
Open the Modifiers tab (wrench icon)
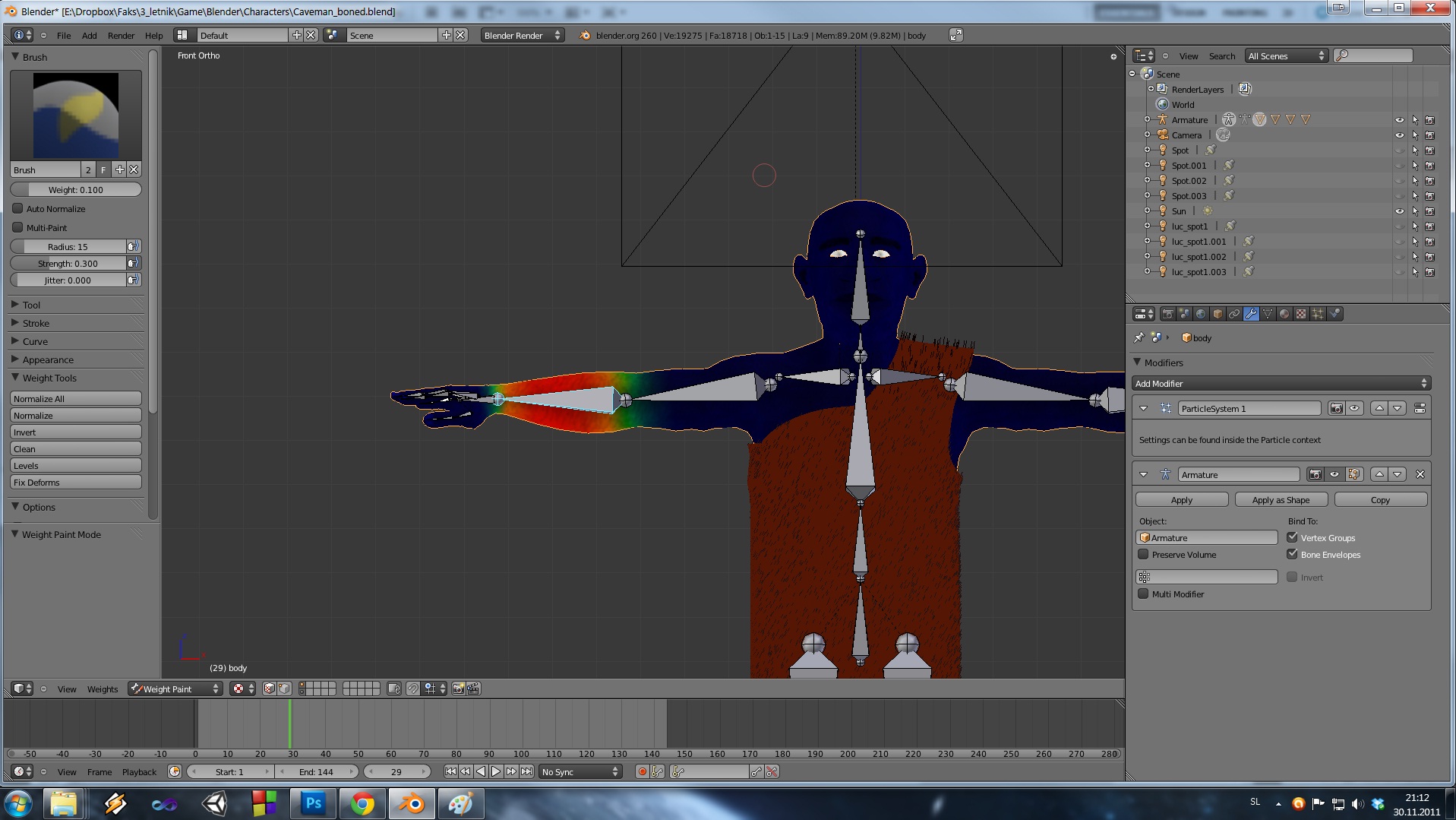click(1251, 314)
